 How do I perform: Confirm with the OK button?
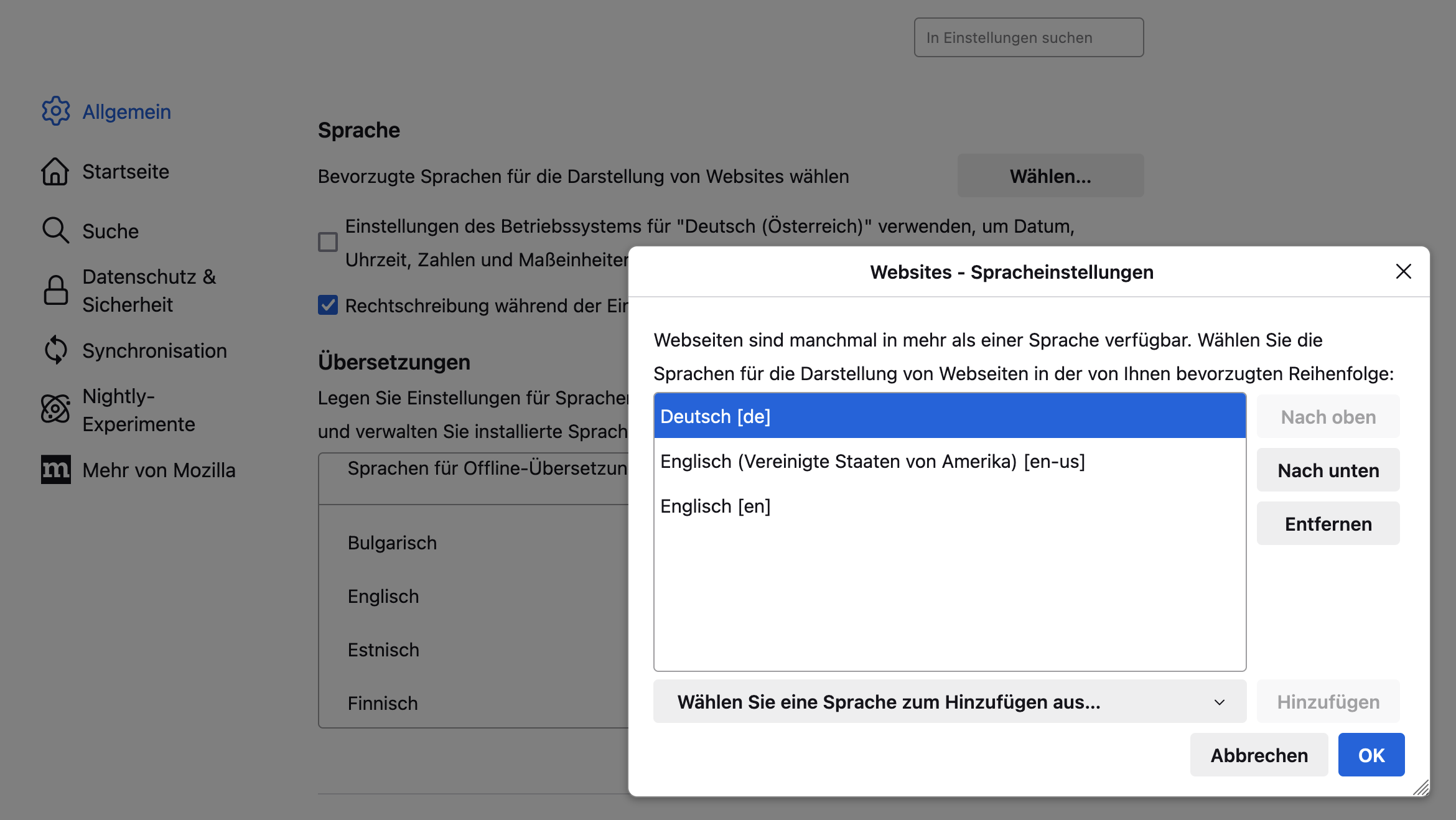point(1371,755)
